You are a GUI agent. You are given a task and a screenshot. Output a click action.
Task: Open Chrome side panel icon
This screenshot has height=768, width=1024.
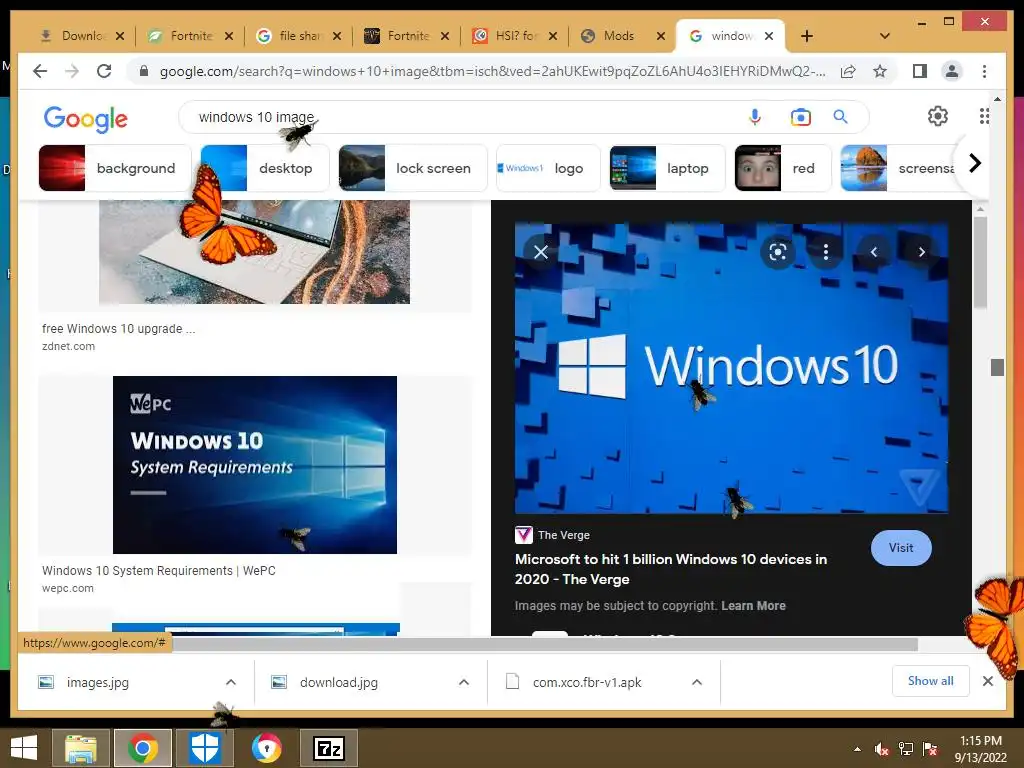coord(920,71)
